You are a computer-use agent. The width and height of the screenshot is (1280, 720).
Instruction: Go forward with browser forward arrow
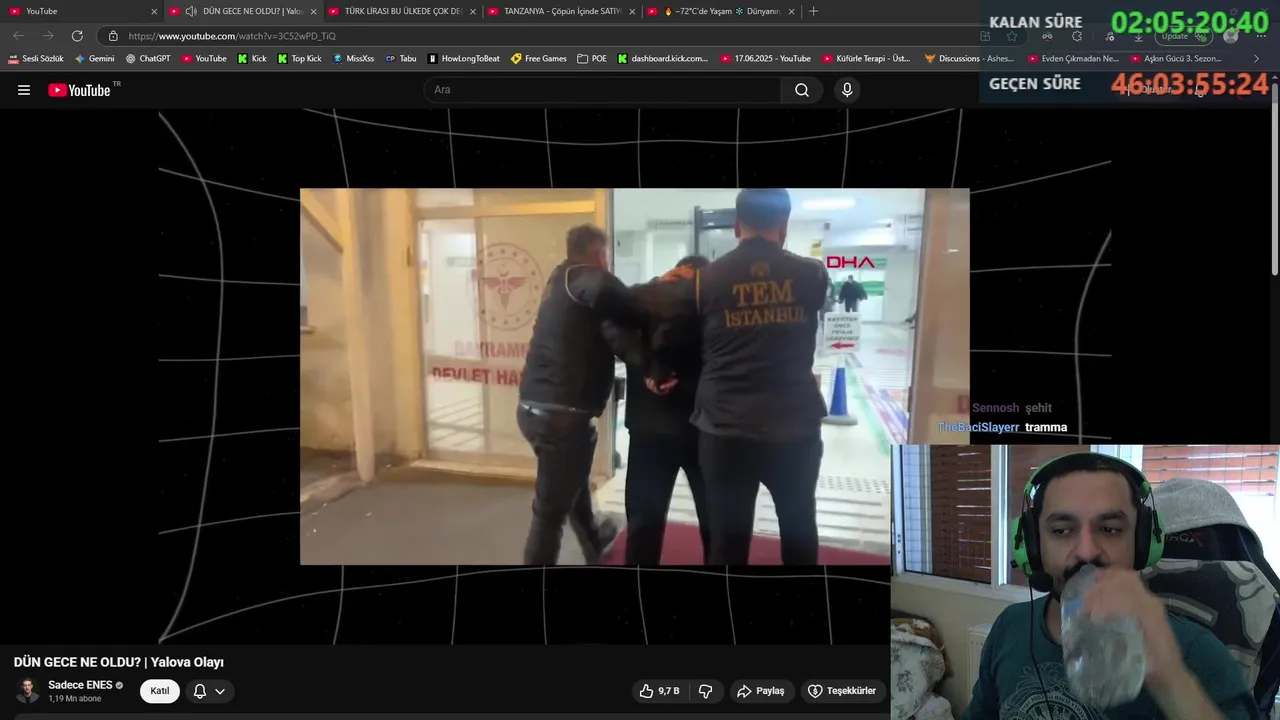tap(47, 36)
